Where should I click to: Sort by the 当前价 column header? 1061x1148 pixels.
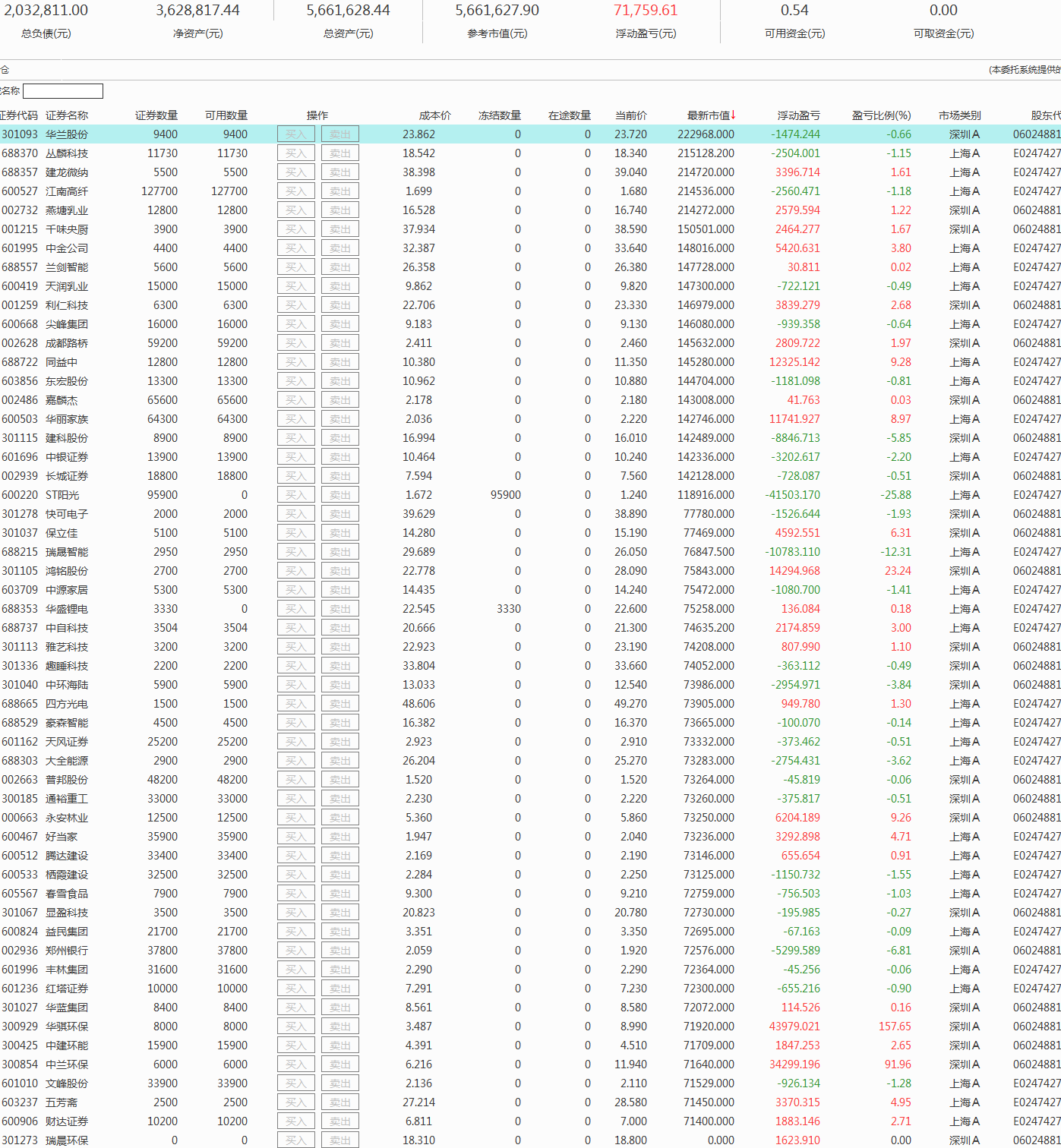coord(631,115)
